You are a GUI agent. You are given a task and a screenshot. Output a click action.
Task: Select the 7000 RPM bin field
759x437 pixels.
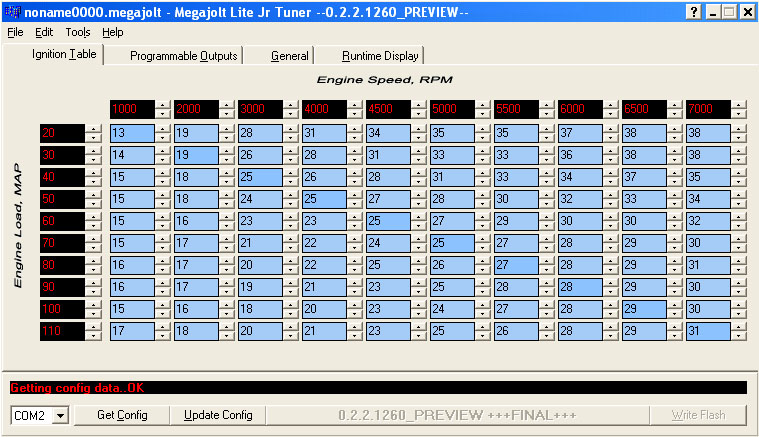tap(708, 109)
